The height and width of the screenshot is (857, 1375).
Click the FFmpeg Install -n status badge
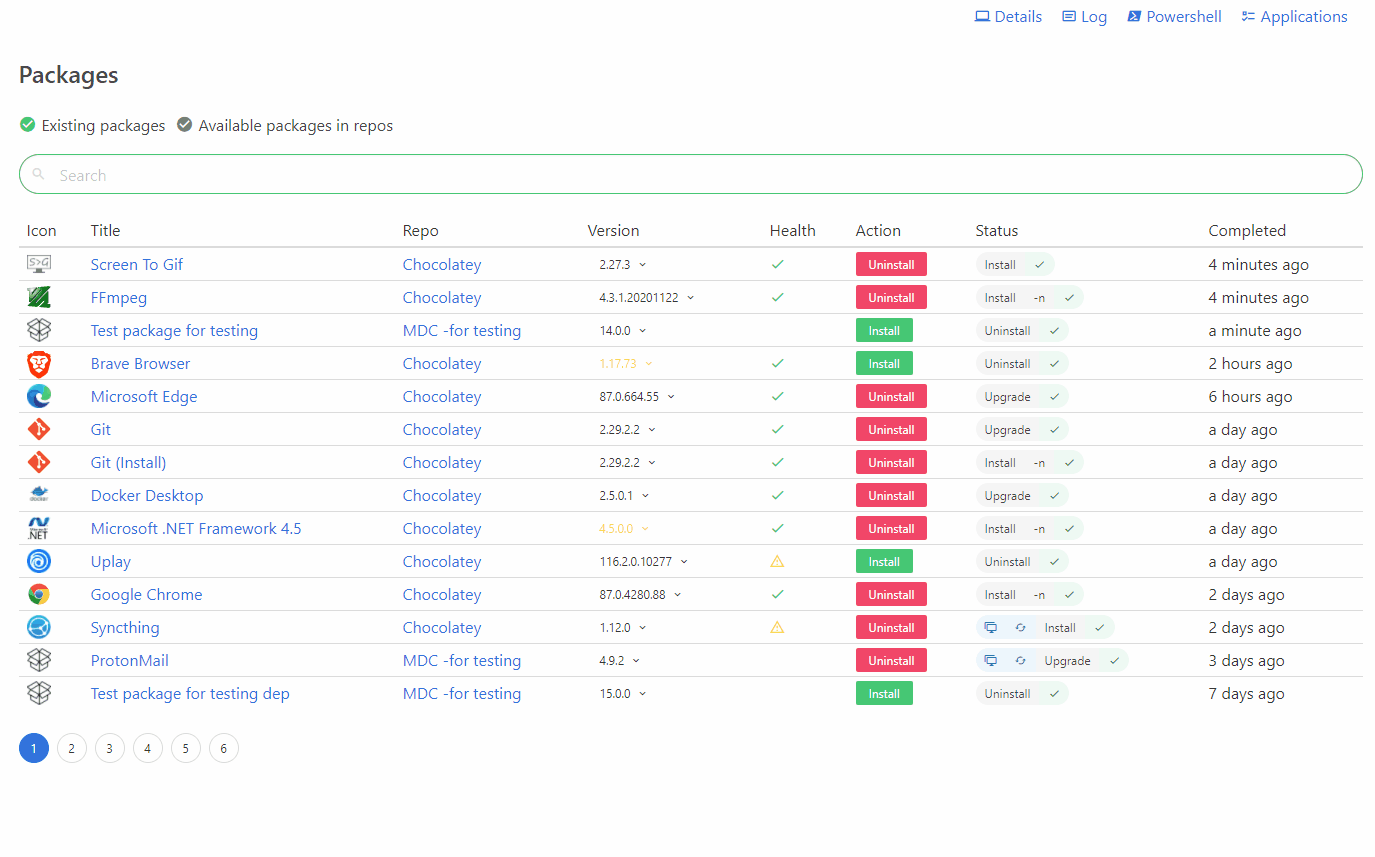coord(1030,297)
